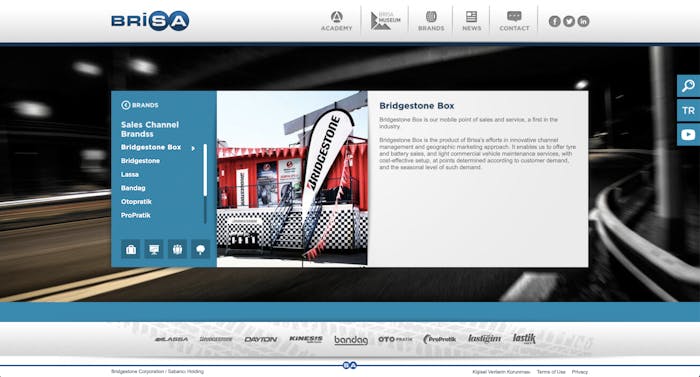Select Bandag in the brand list

pos(133,188)
